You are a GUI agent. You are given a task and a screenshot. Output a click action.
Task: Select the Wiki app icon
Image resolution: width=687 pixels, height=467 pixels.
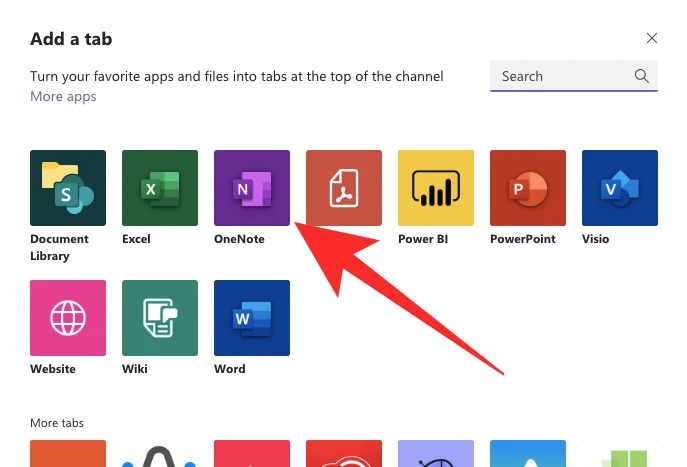click(x=160, y=318)
